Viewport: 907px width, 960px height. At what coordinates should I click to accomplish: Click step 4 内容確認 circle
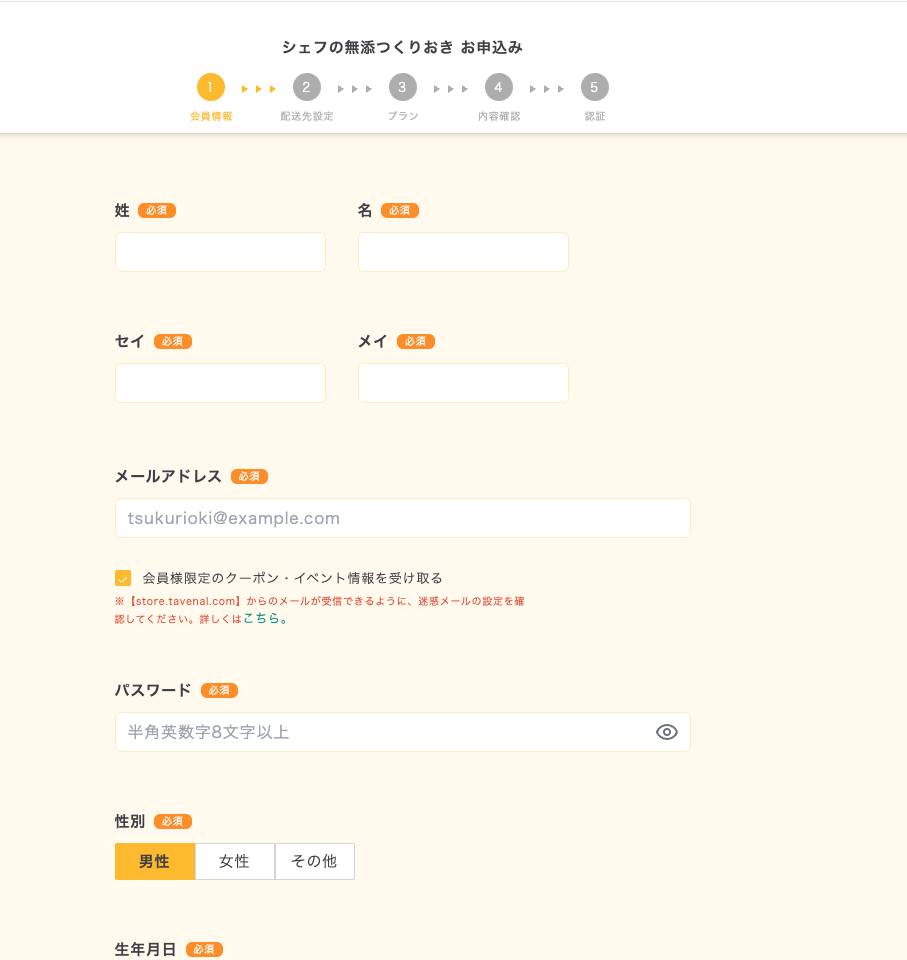click(x=499, y=88)
